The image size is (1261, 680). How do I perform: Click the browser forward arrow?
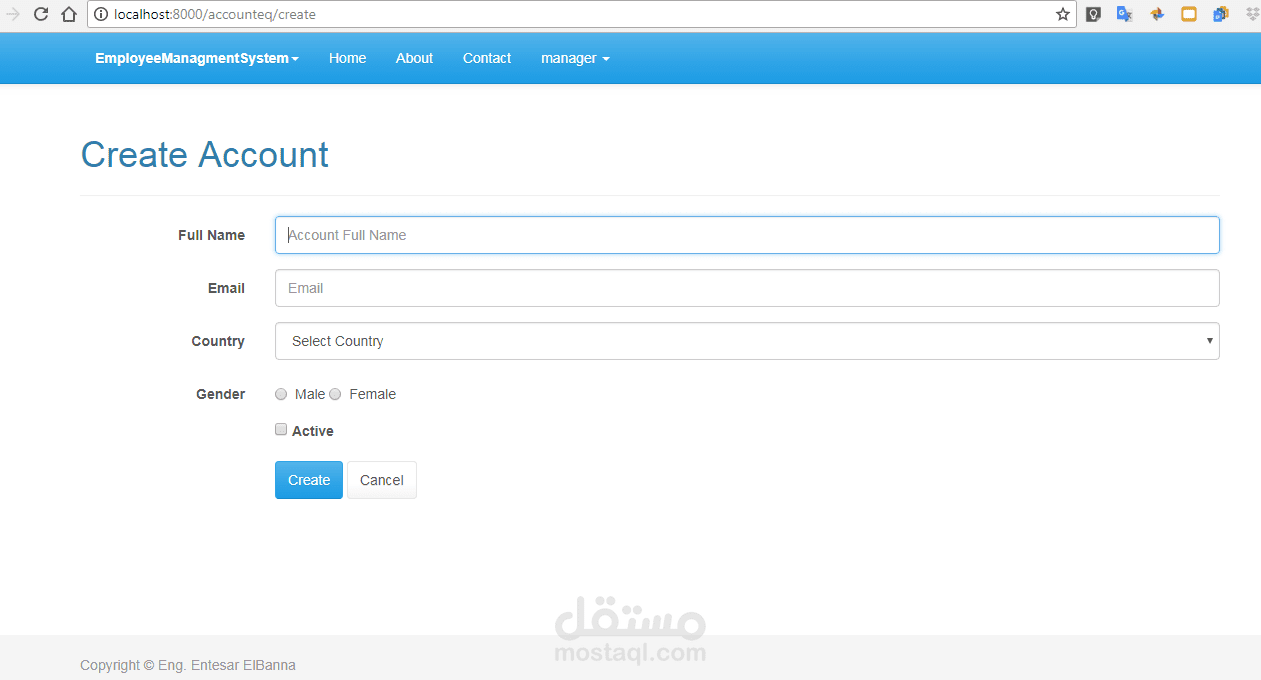(13, 14)
